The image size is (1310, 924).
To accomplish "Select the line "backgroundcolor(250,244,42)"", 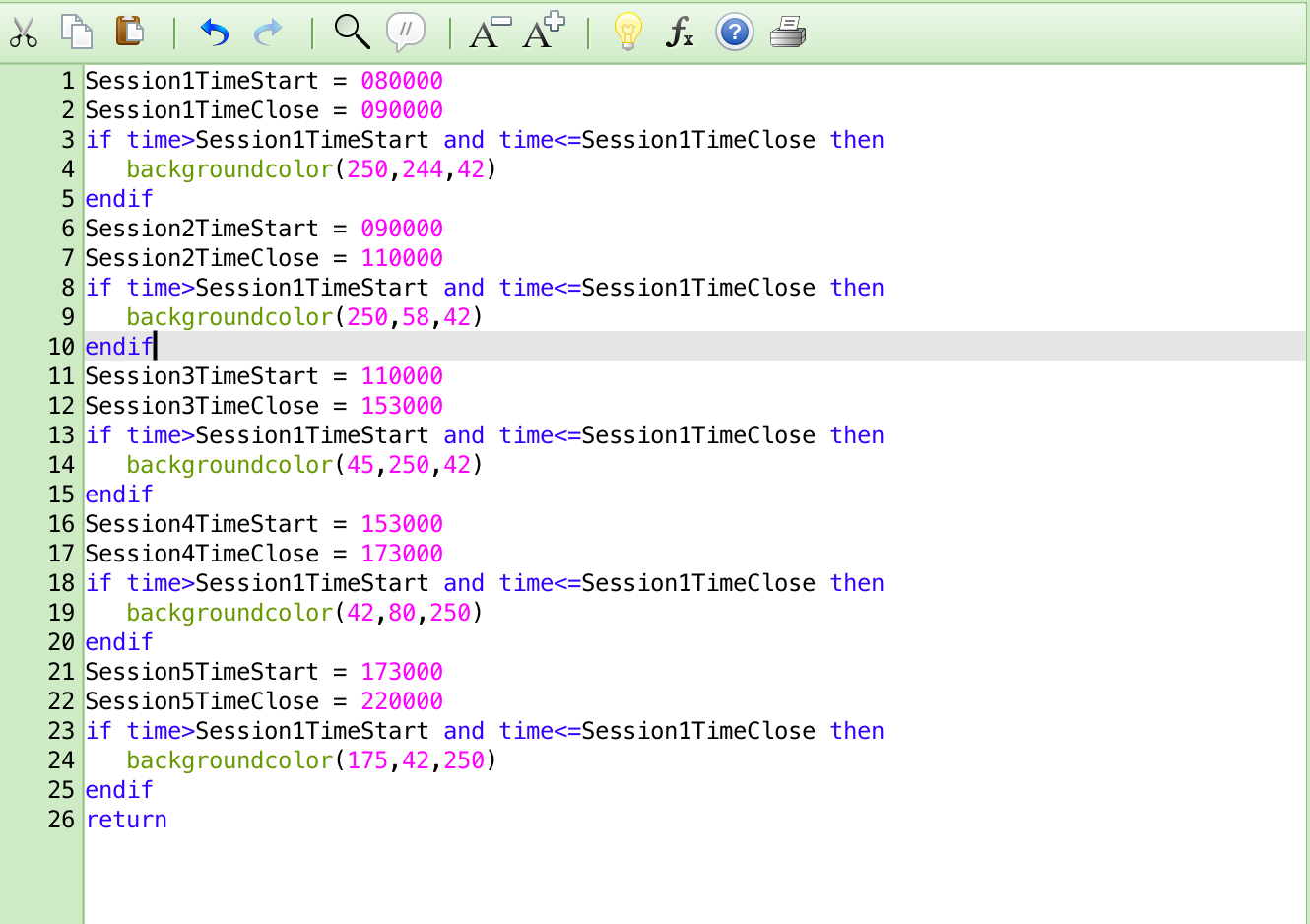I will pos(311,169).
